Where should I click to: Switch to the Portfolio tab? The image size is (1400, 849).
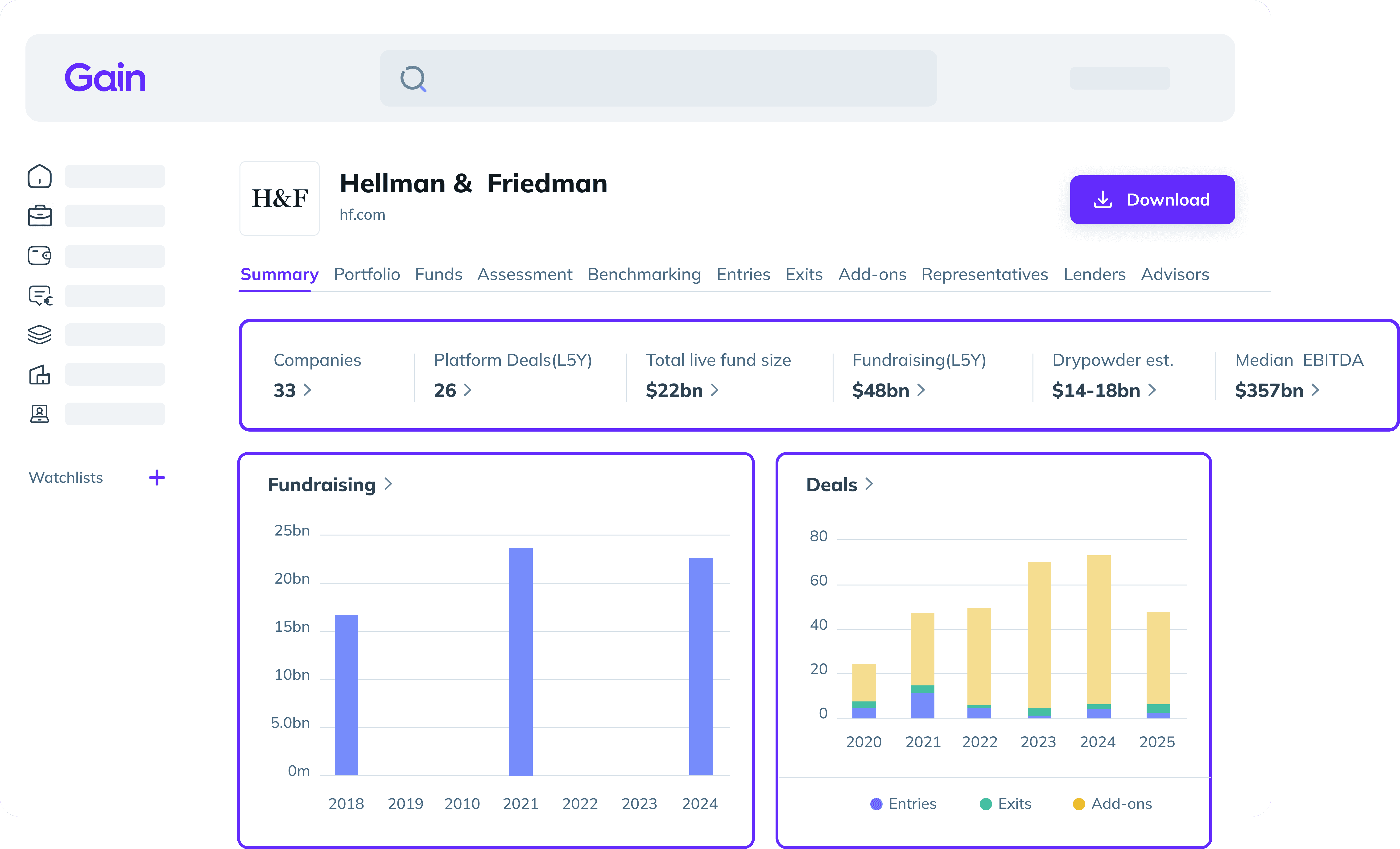(x=367, y=275)
